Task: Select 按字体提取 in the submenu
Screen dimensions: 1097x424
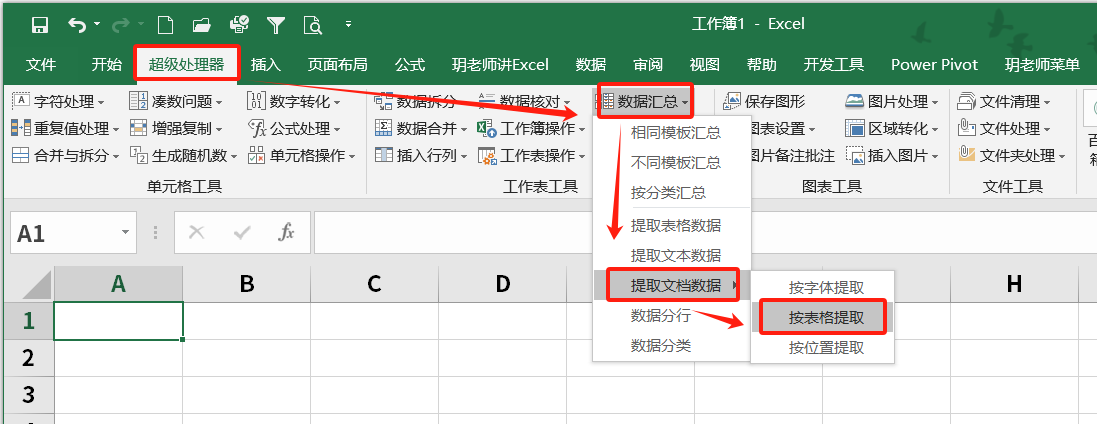Action: (826, 288)
